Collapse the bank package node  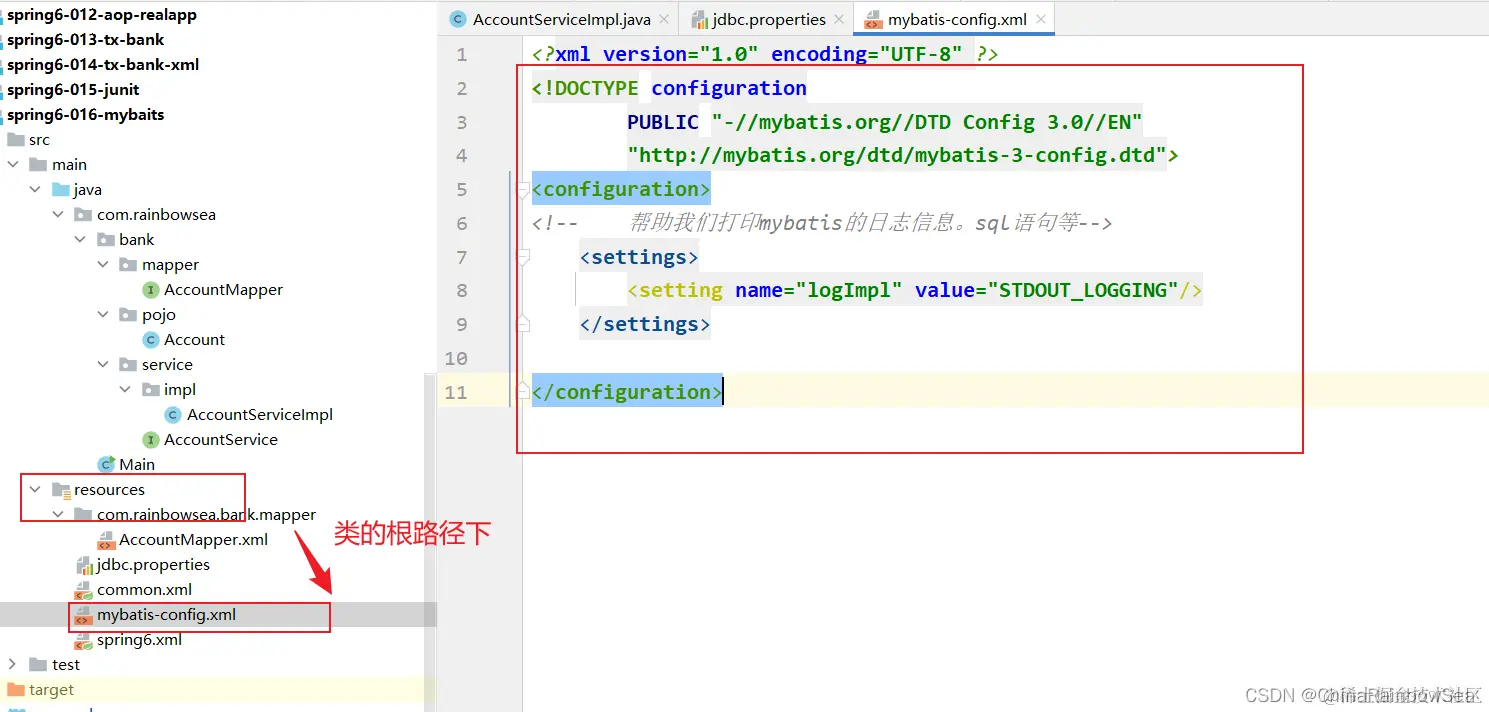click(81, 239)
